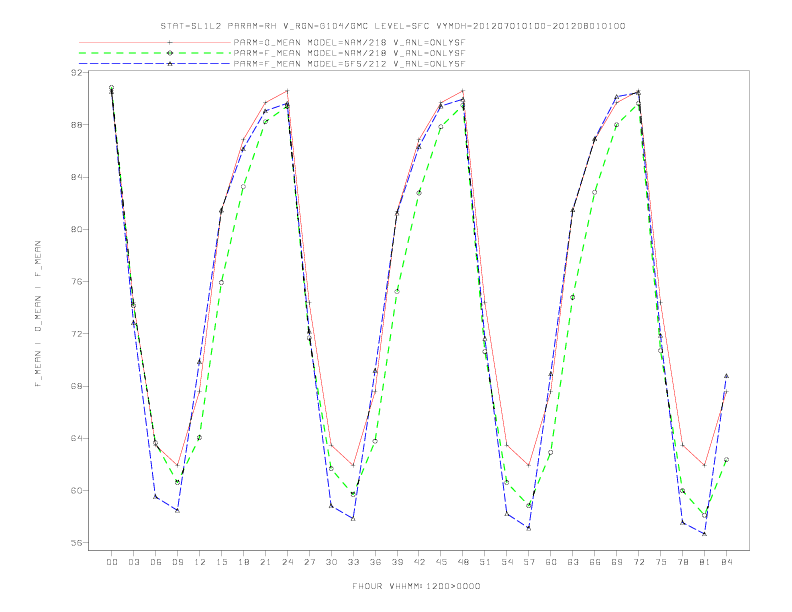The image size is (792, 612).
Task: Click y-axis tick label 84
Action: pos(77,177)
